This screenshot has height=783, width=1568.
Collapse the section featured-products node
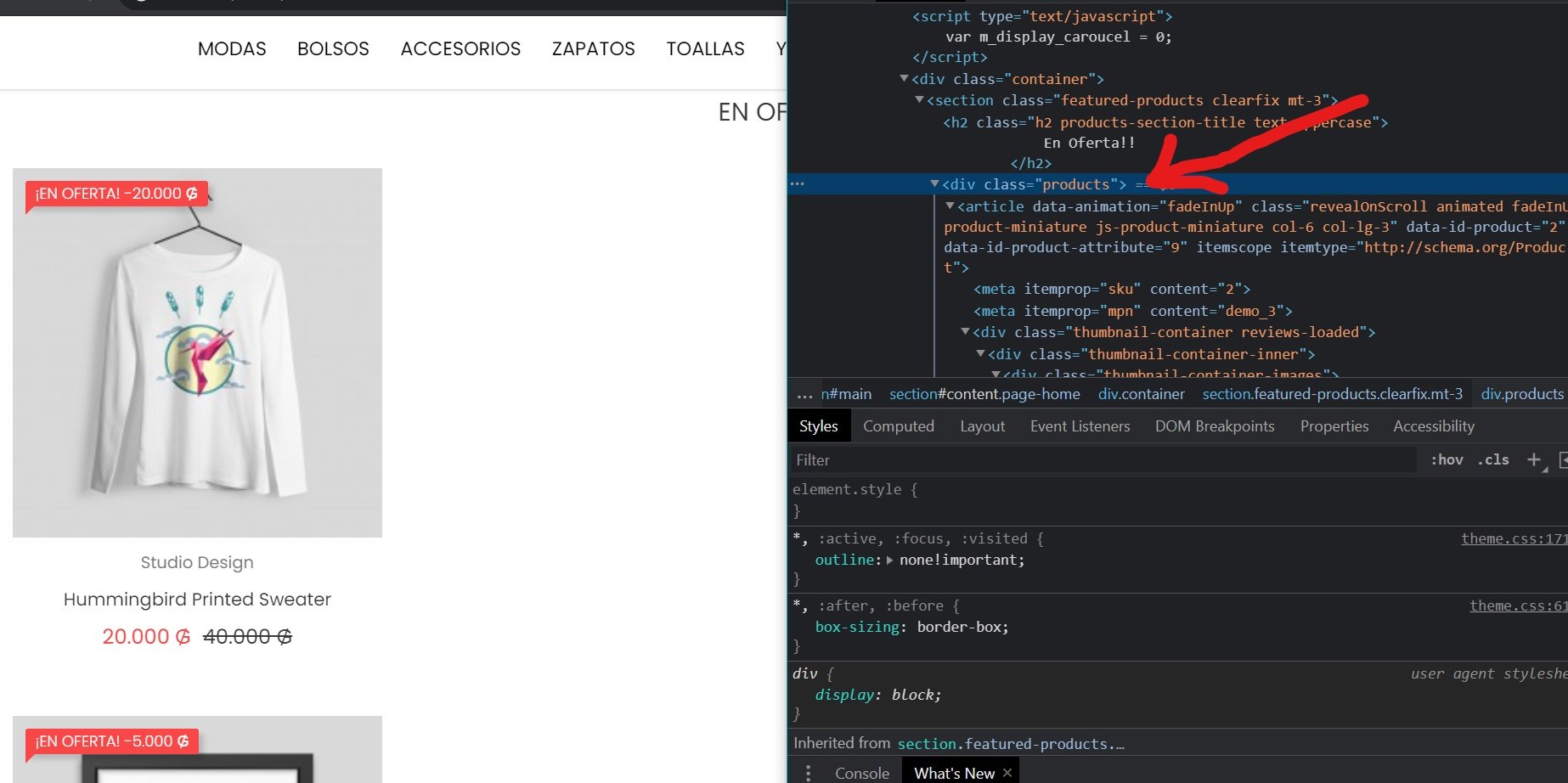pos(919,100)
